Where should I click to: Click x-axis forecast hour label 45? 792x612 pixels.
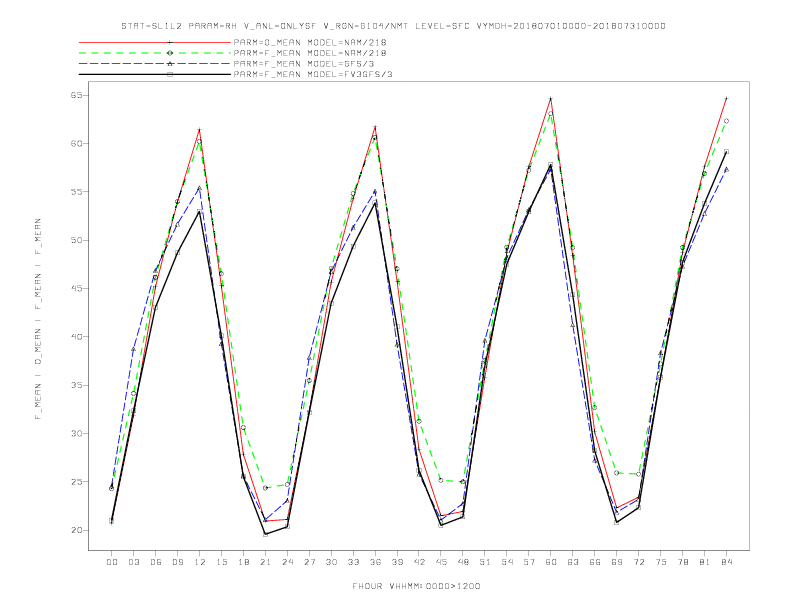tap(441, 562)
